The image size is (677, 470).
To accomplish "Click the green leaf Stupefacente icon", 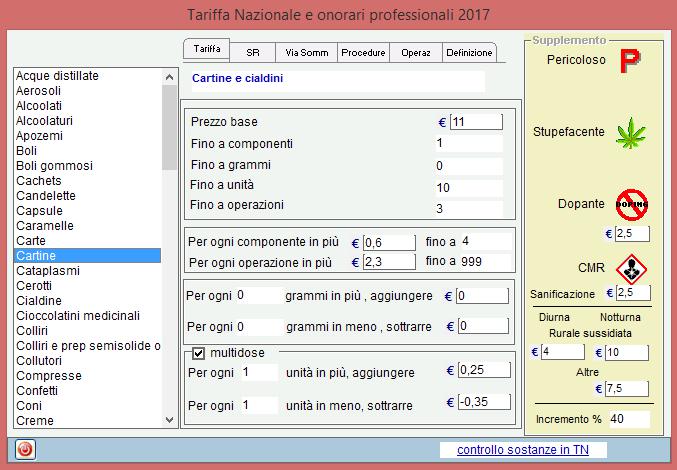I will coord(631,132).
